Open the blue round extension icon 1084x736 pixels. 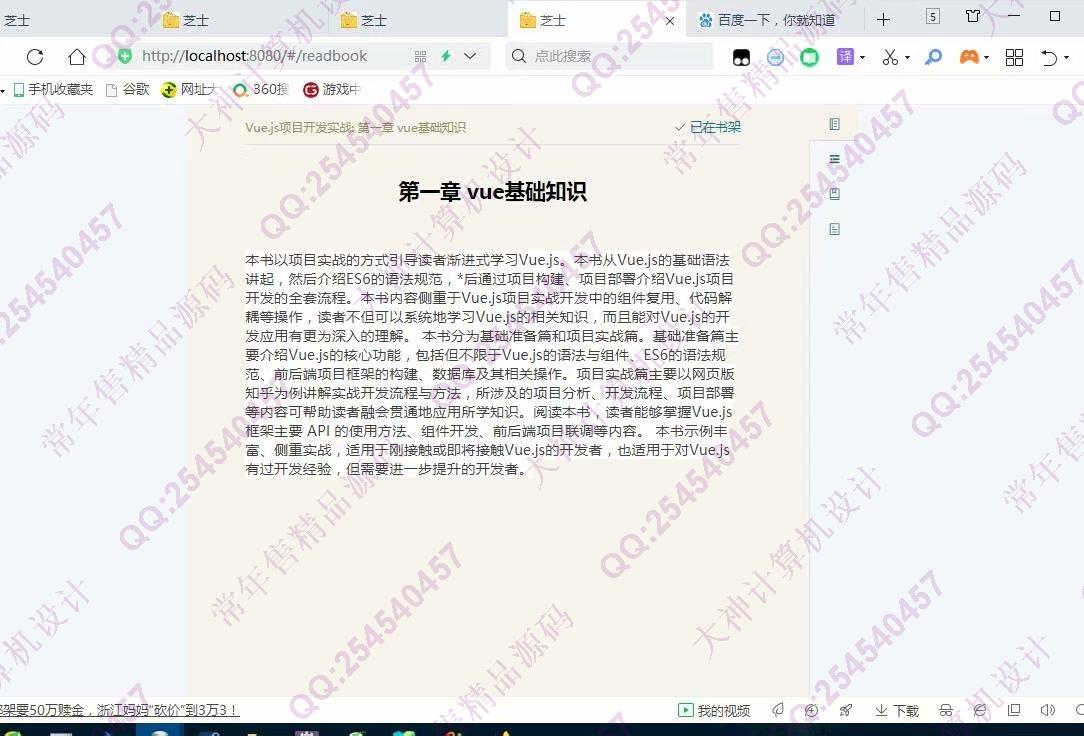tap(776, 57)
